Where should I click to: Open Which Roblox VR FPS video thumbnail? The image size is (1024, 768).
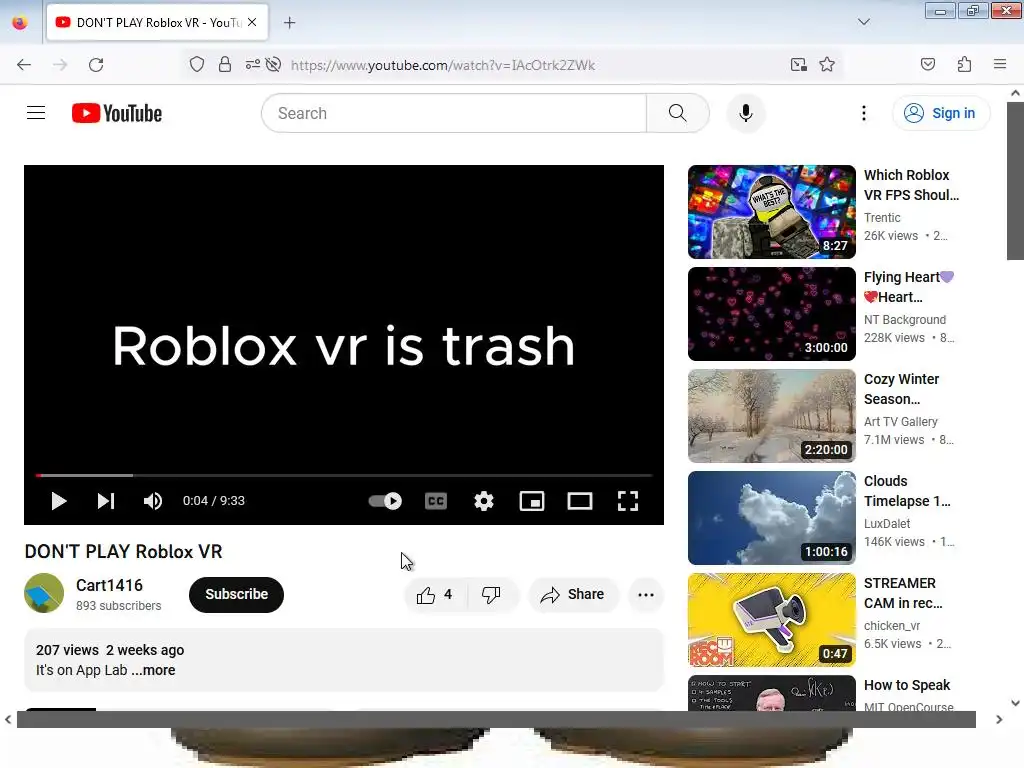pyautogui.click(x=772, y=212)
